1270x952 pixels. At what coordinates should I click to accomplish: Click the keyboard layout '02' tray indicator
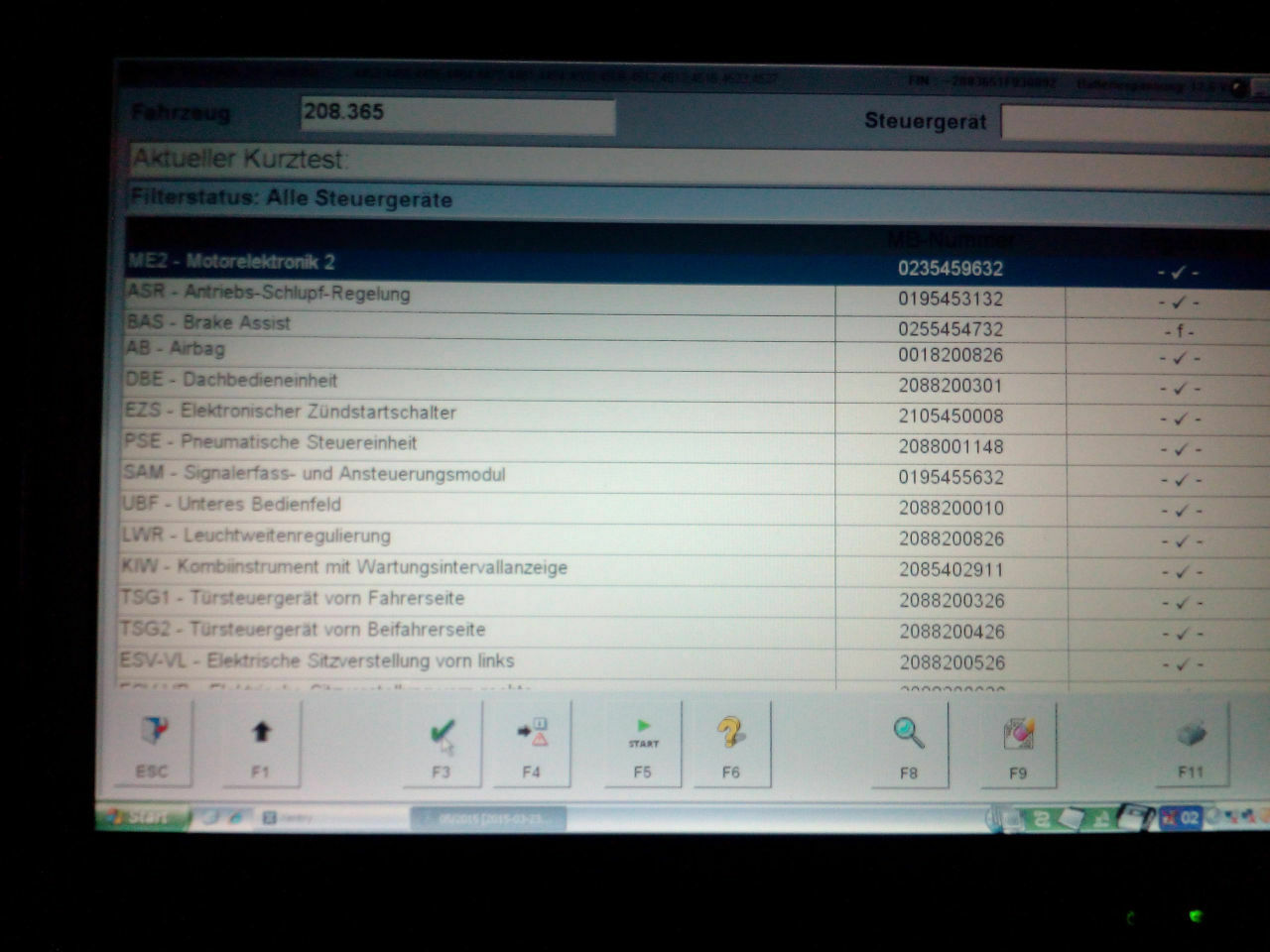(x=1185, y=817)
